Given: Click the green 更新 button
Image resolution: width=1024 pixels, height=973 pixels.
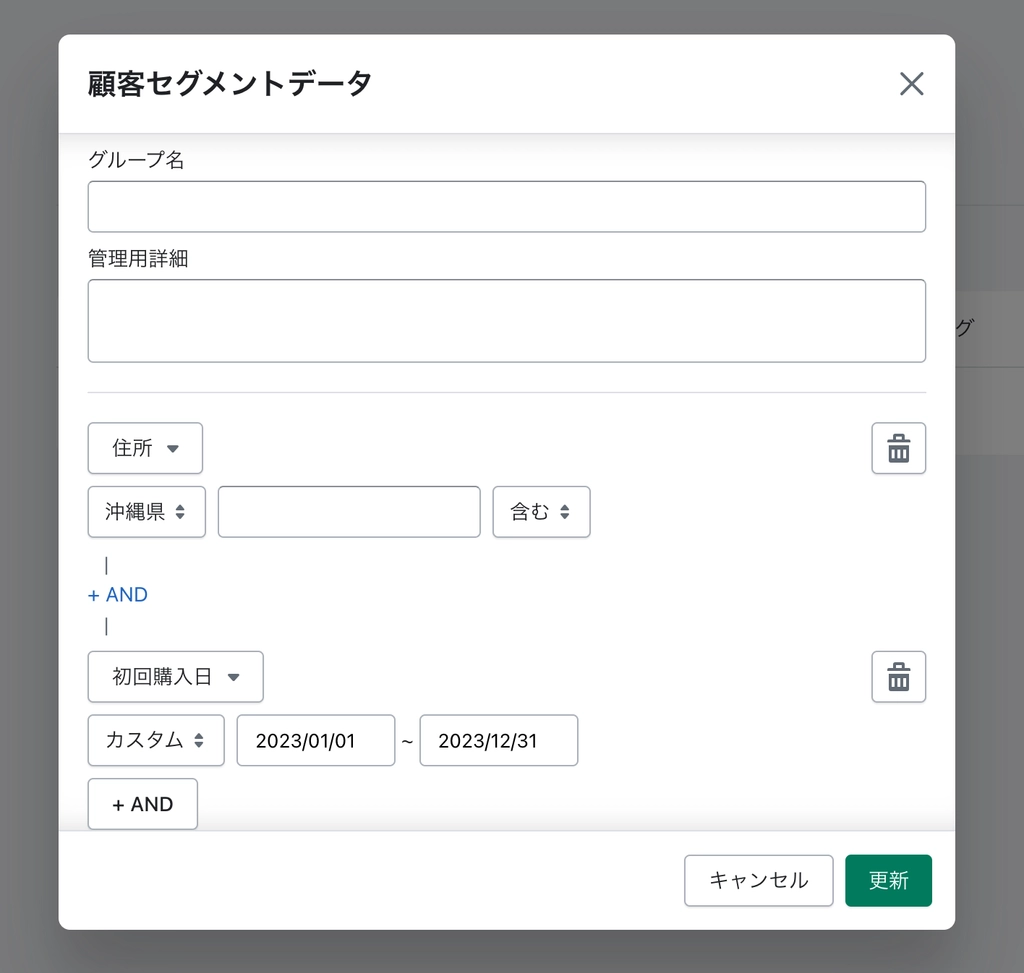Looking at the screenshot, I should [888, 880].
